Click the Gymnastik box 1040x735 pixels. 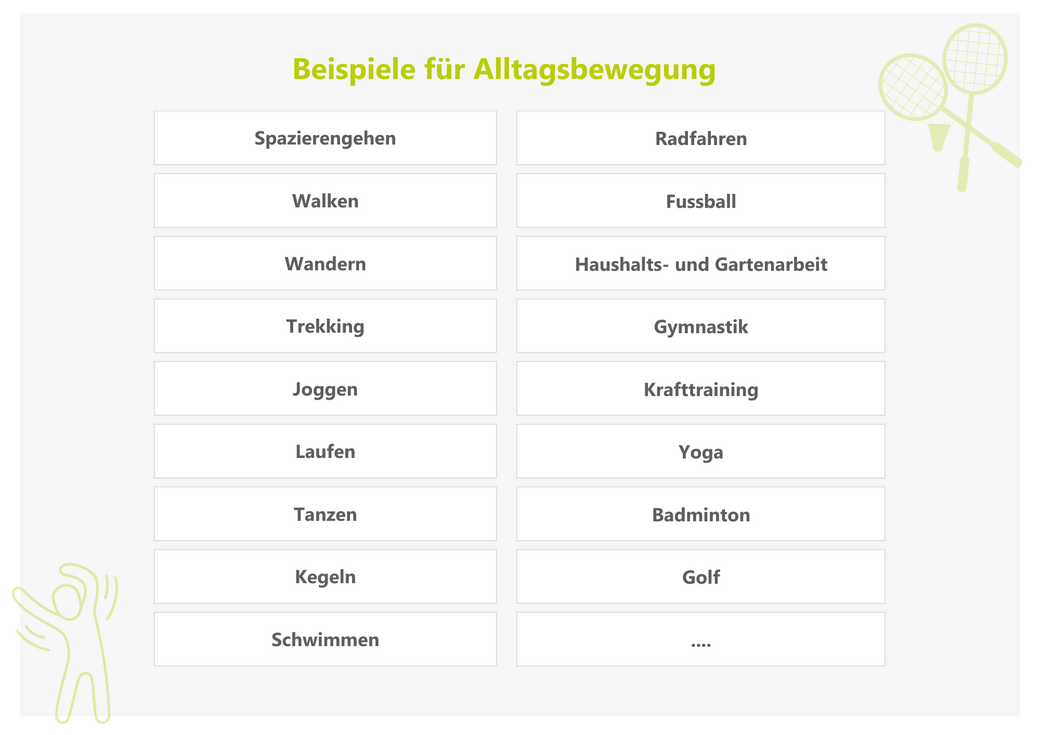click(700, 326)
